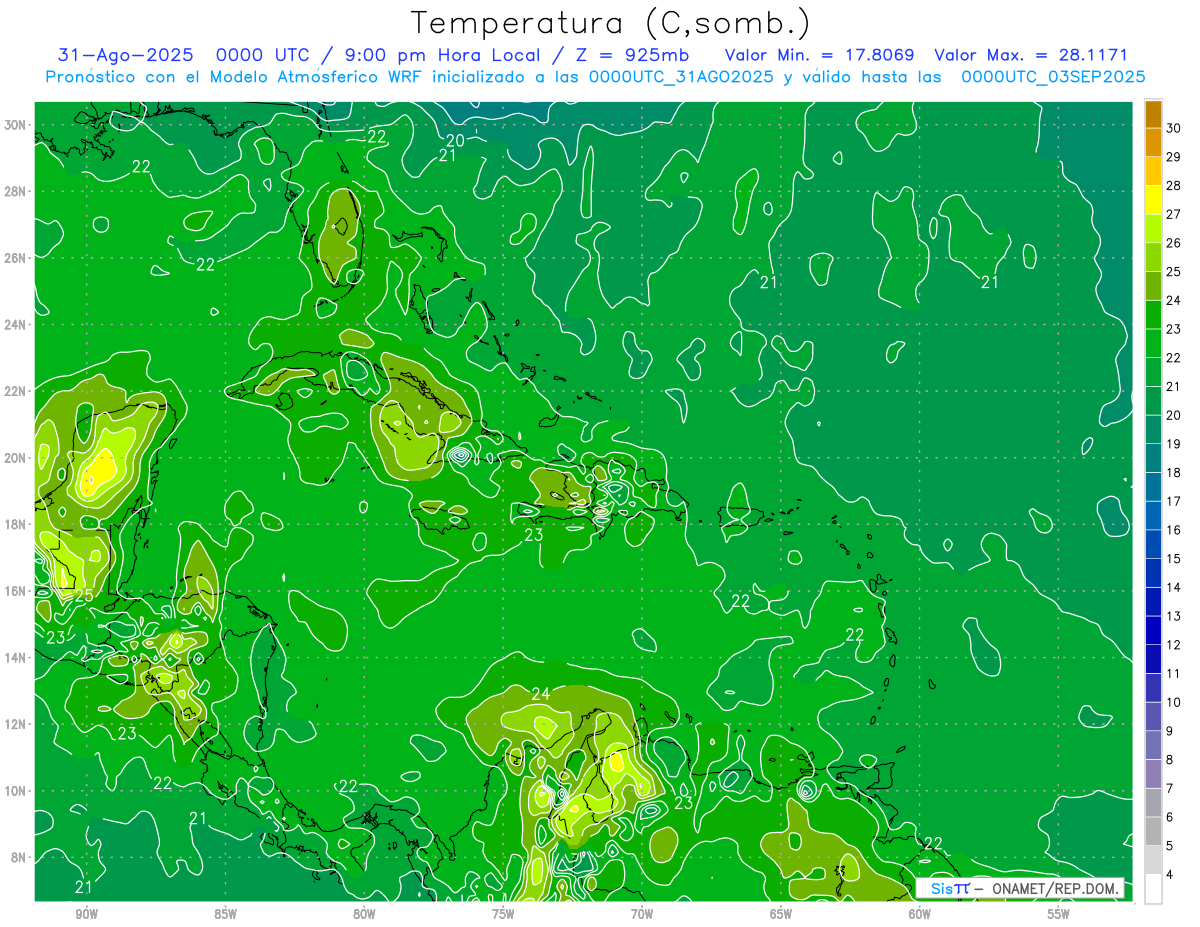This screenshot has height=927, width=1200.
Task: Click latitude axis label "10N"
Action: (x=15, y=791)
